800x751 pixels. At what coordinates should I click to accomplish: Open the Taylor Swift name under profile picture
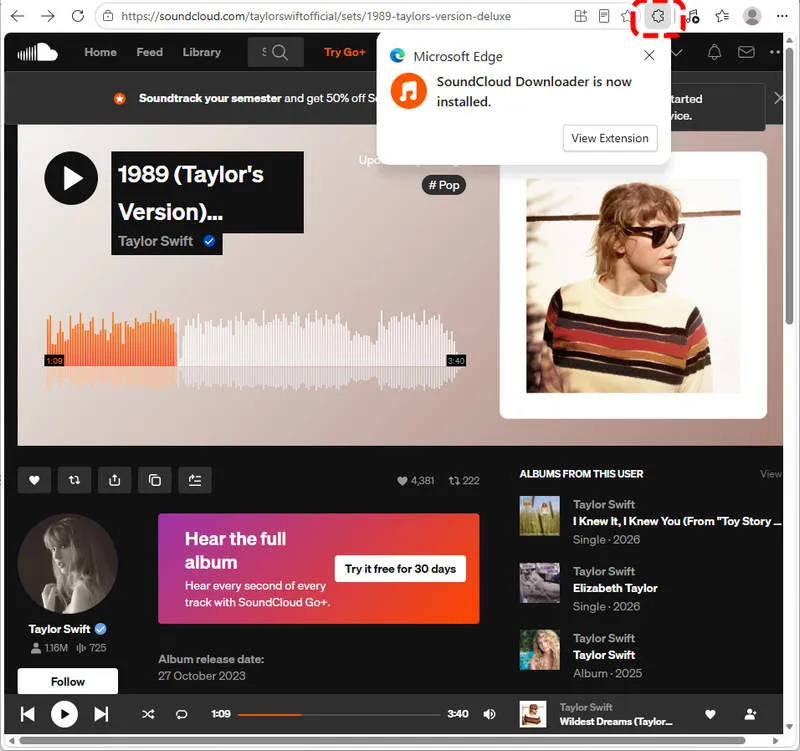click(60, 629)
